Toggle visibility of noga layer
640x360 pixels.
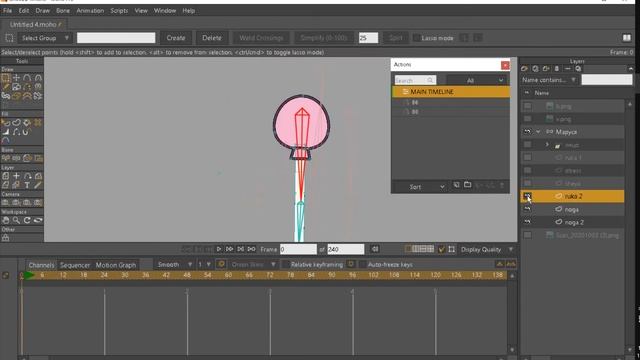[x=527, y=209]
